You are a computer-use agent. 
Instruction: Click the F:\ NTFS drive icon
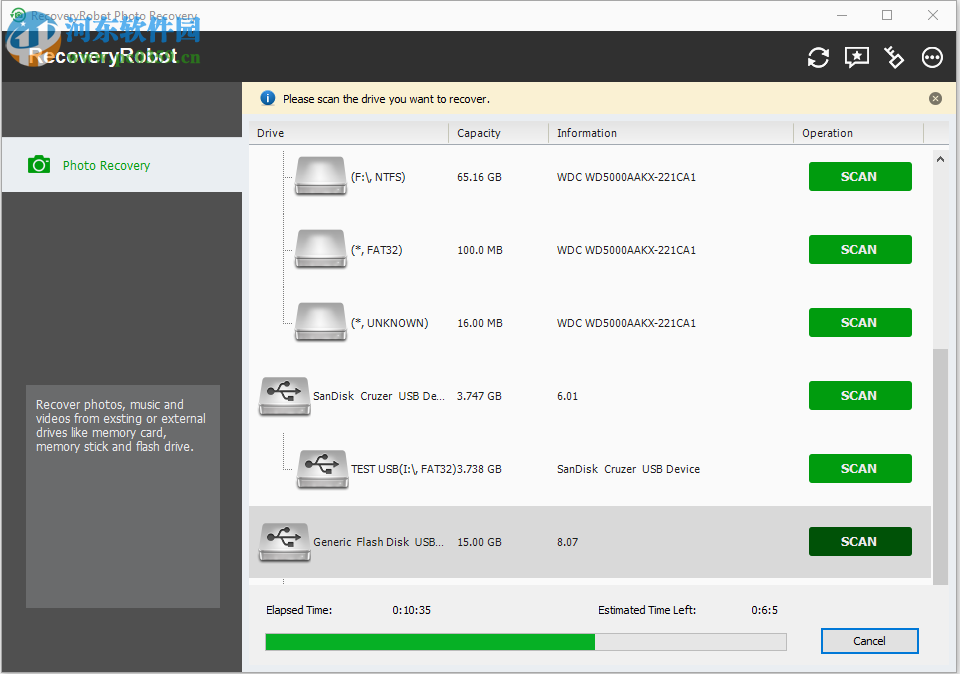320,176
